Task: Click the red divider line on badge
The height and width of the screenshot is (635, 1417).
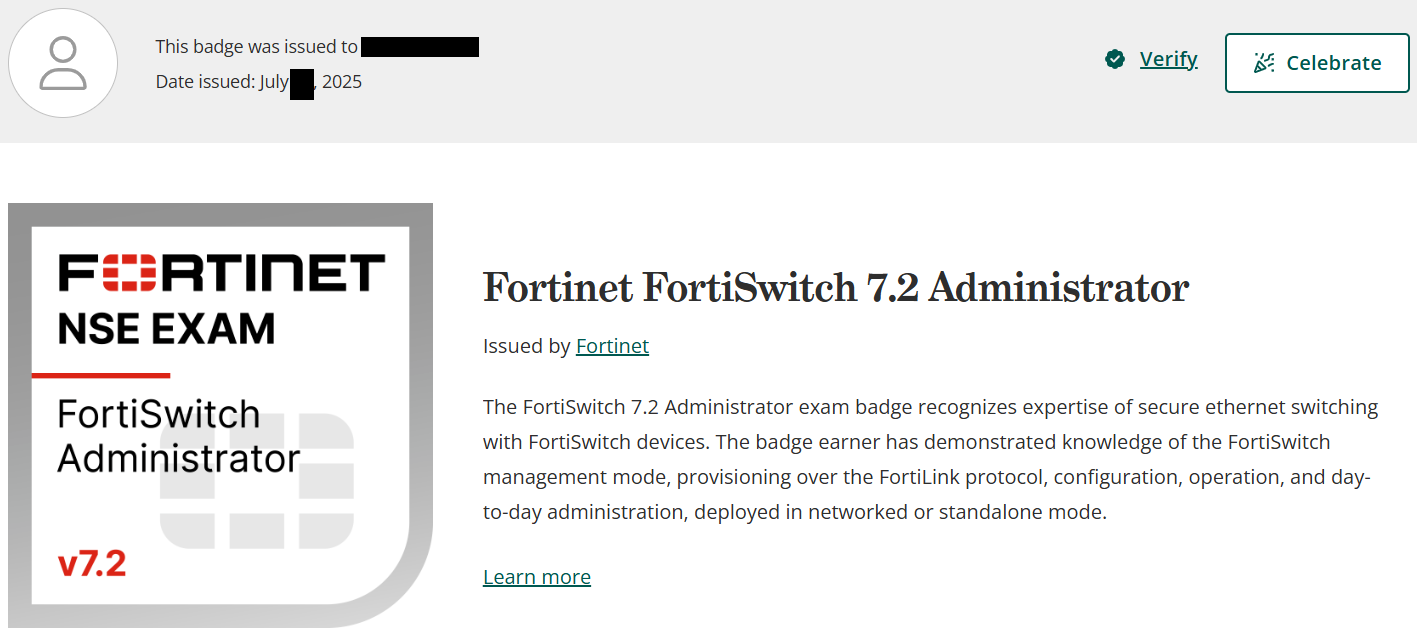Action: (x=101, y=376)
